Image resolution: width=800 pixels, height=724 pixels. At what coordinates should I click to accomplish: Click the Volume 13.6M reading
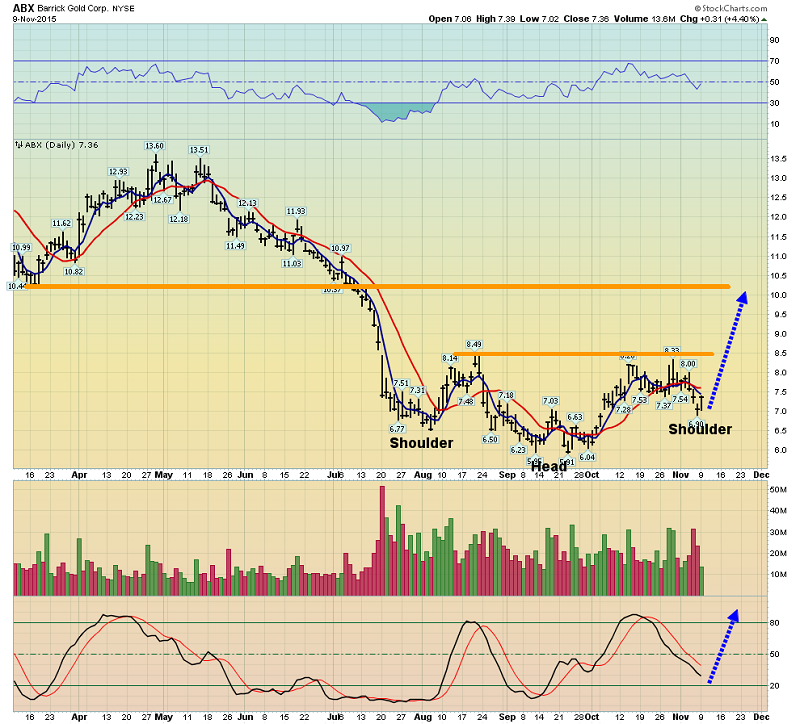644,19
